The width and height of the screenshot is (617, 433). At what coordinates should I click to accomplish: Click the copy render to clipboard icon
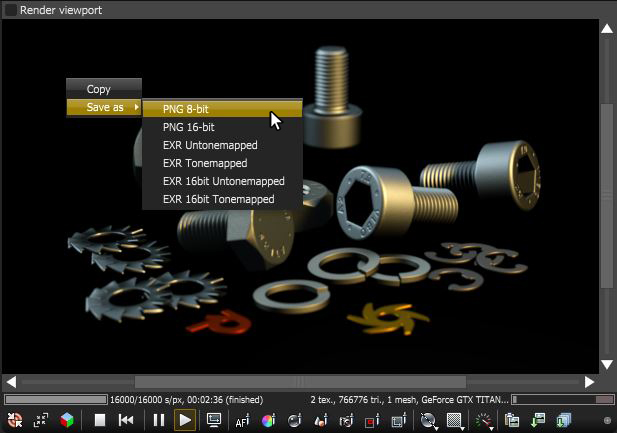coord(512,420)
